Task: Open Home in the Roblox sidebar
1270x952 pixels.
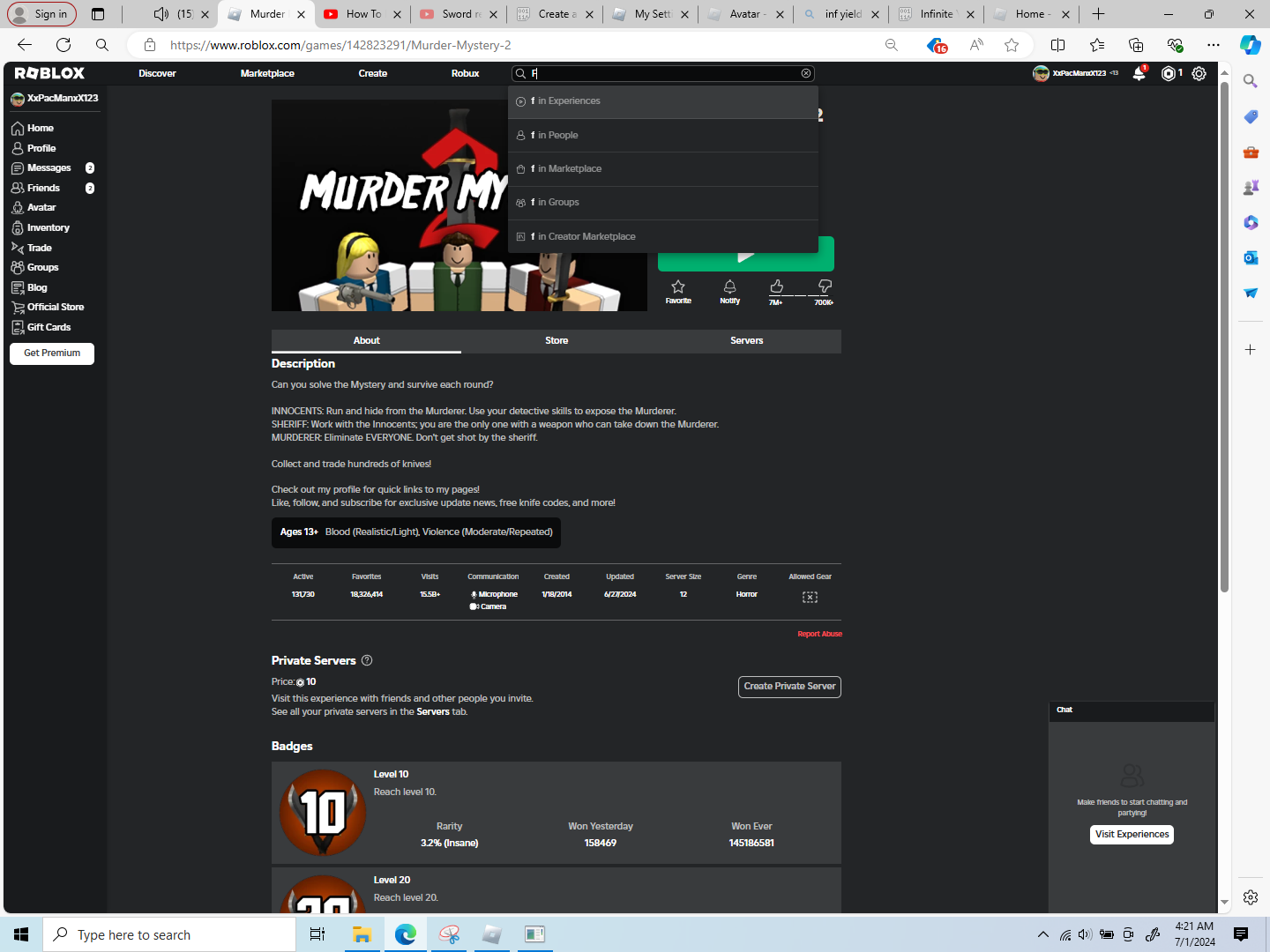Action: 33,128
